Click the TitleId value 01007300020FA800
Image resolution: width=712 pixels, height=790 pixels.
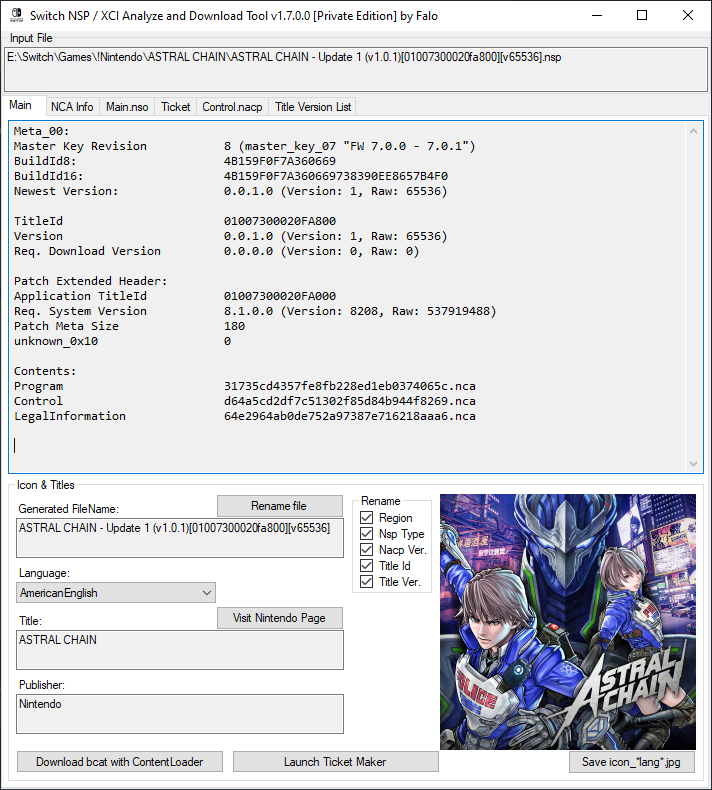pyautogui.click(x=280, y=221)
